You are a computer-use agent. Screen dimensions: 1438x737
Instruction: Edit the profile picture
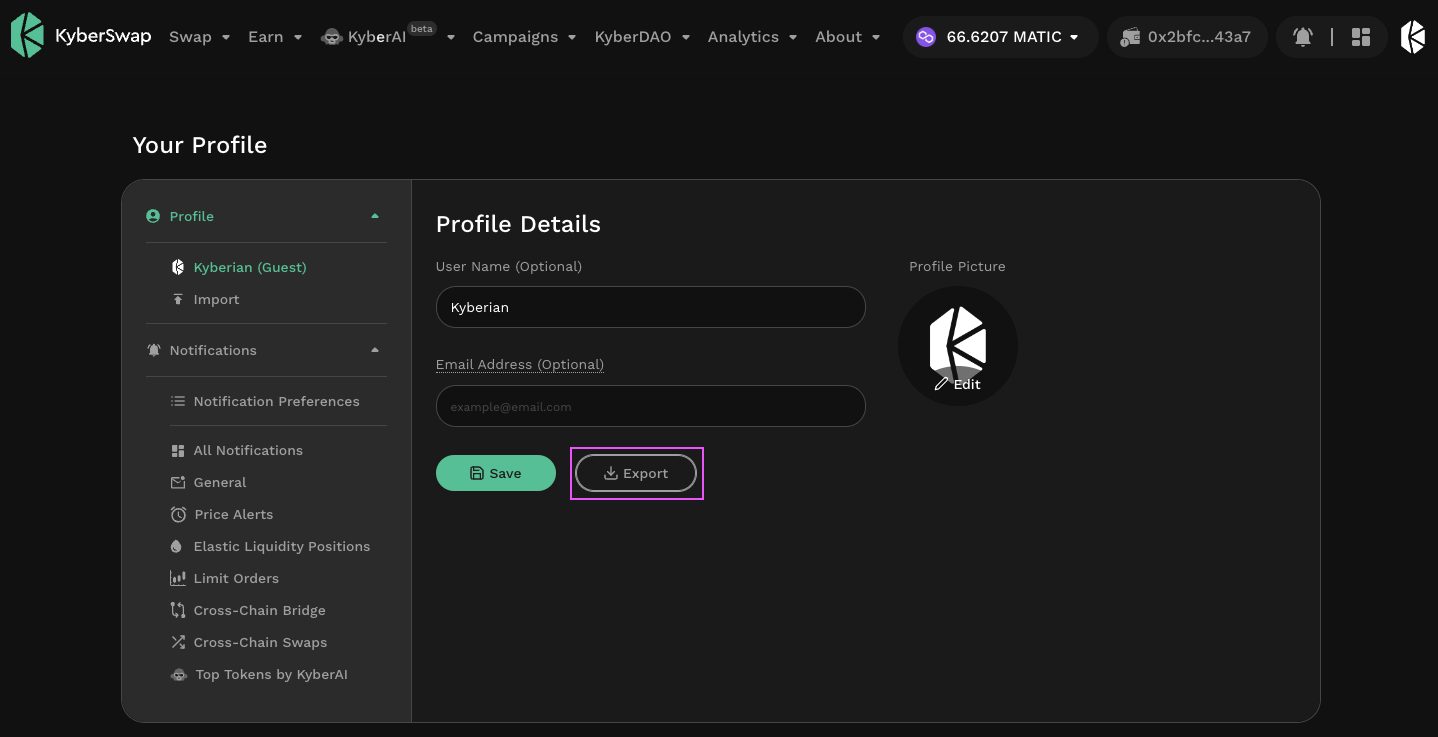(x=958, y=384)
